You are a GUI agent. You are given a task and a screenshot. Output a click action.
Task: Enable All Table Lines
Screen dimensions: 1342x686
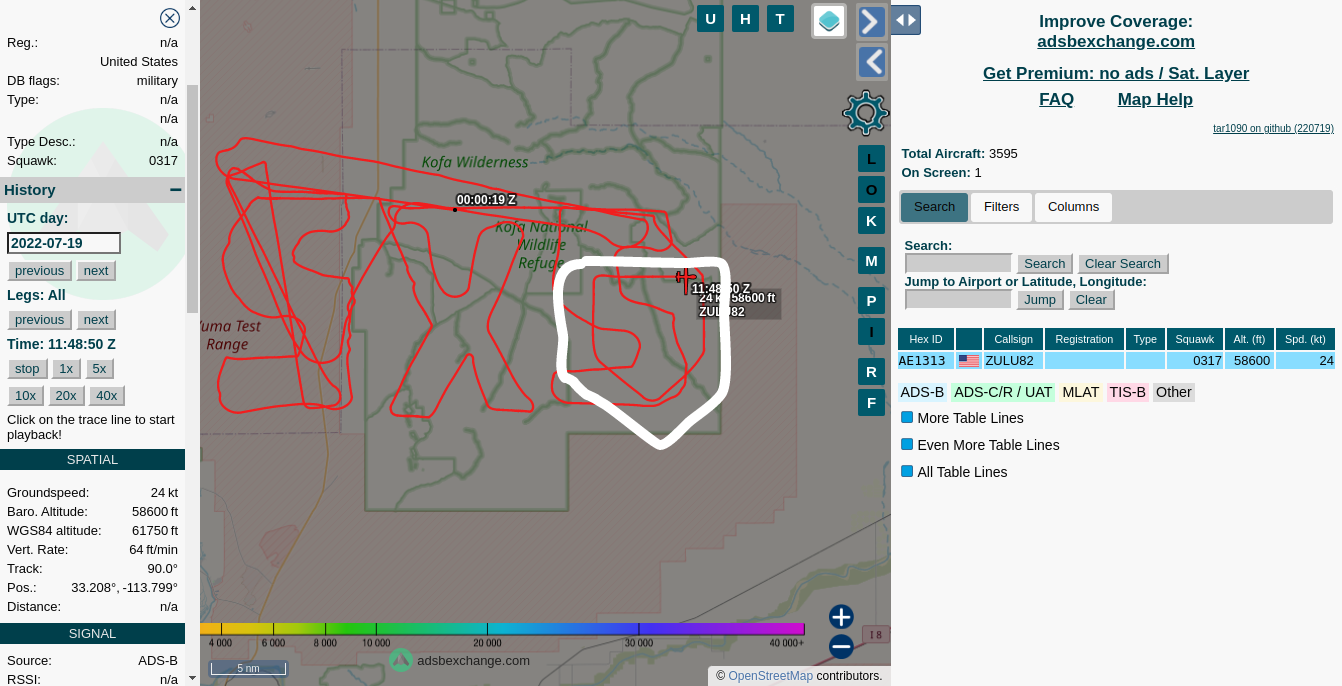tap(907, 472)
